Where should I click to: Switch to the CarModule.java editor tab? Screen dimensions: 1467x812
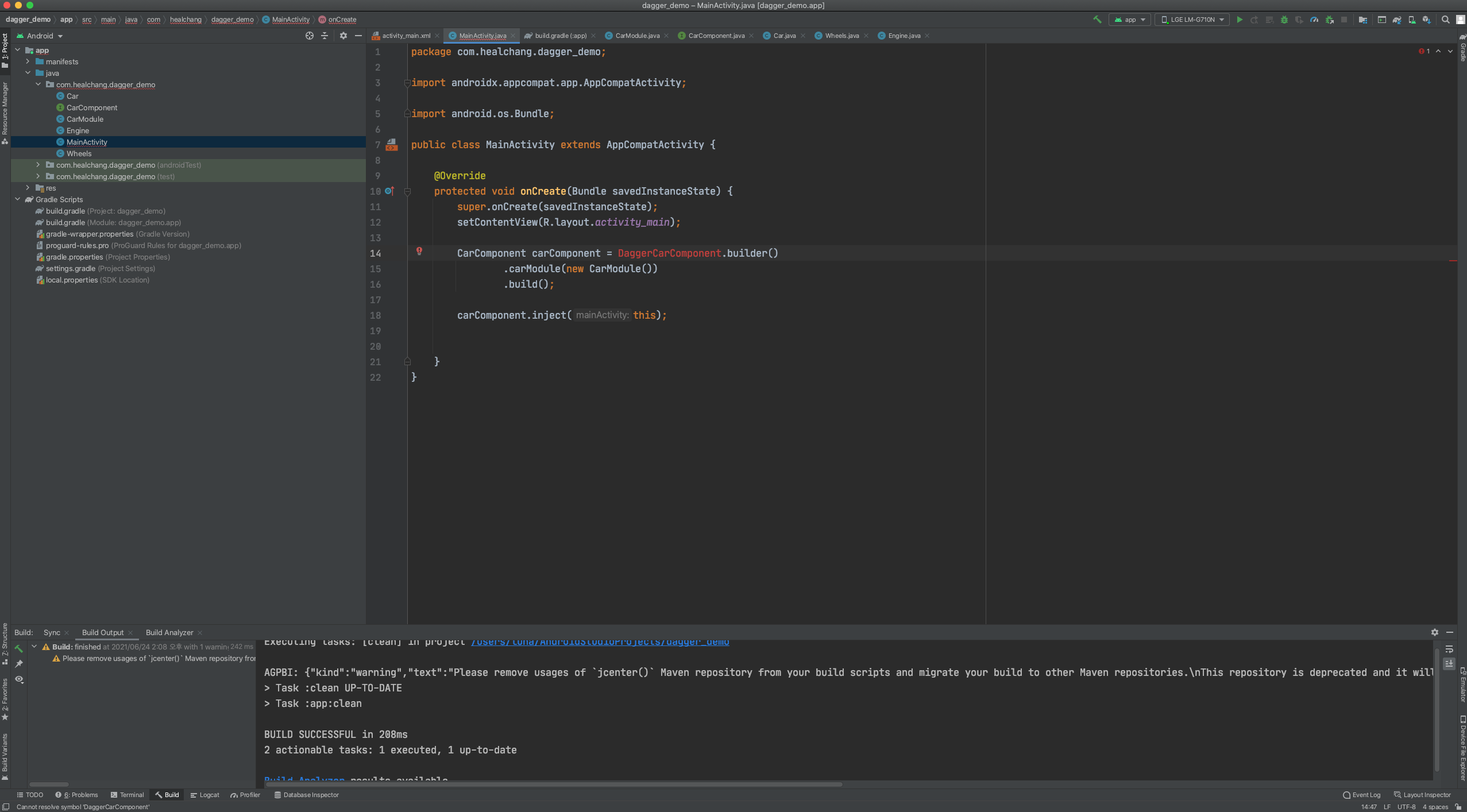click(x=636, y=36)
